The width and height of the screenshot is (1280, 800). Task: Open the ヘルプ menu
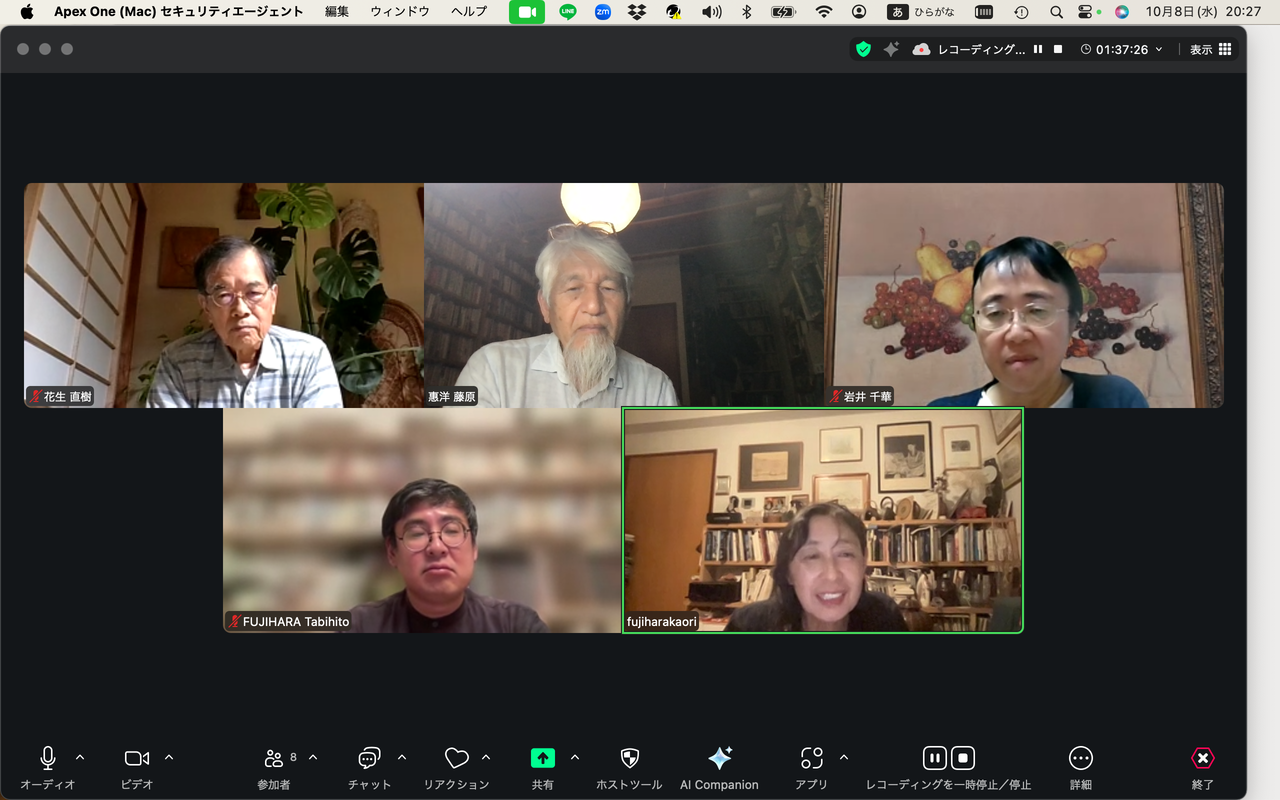[x=469, y=12]
